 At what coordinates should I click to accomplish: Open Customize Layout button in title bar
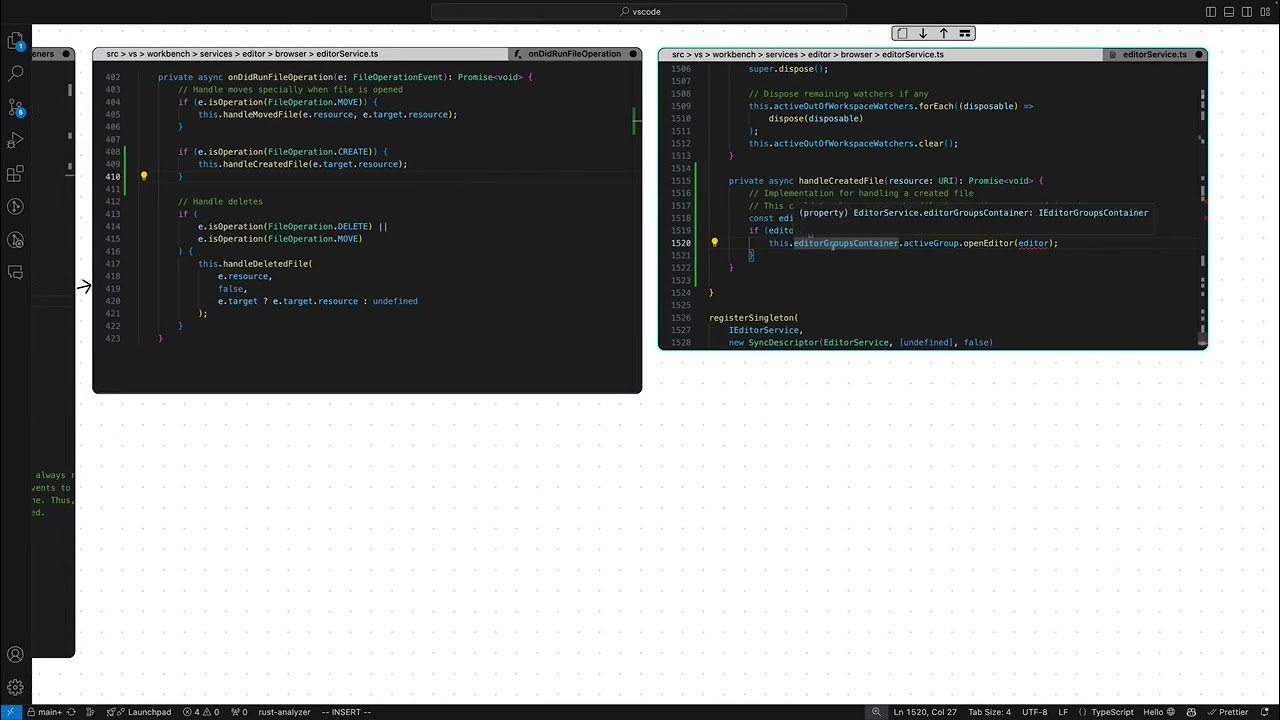click(x=1263, y=12)
